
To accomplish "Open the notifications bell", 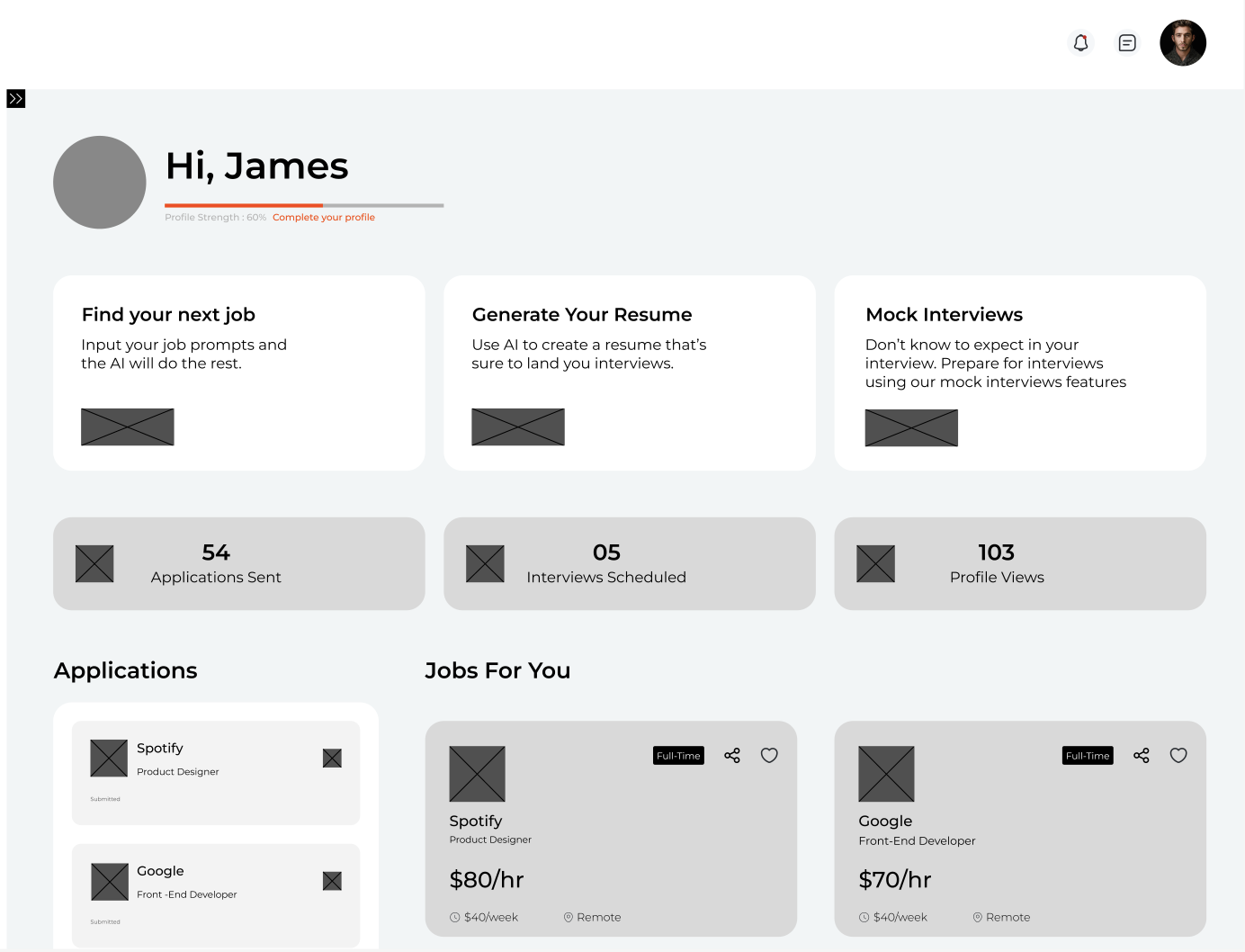I will (x=1080, y=42).
